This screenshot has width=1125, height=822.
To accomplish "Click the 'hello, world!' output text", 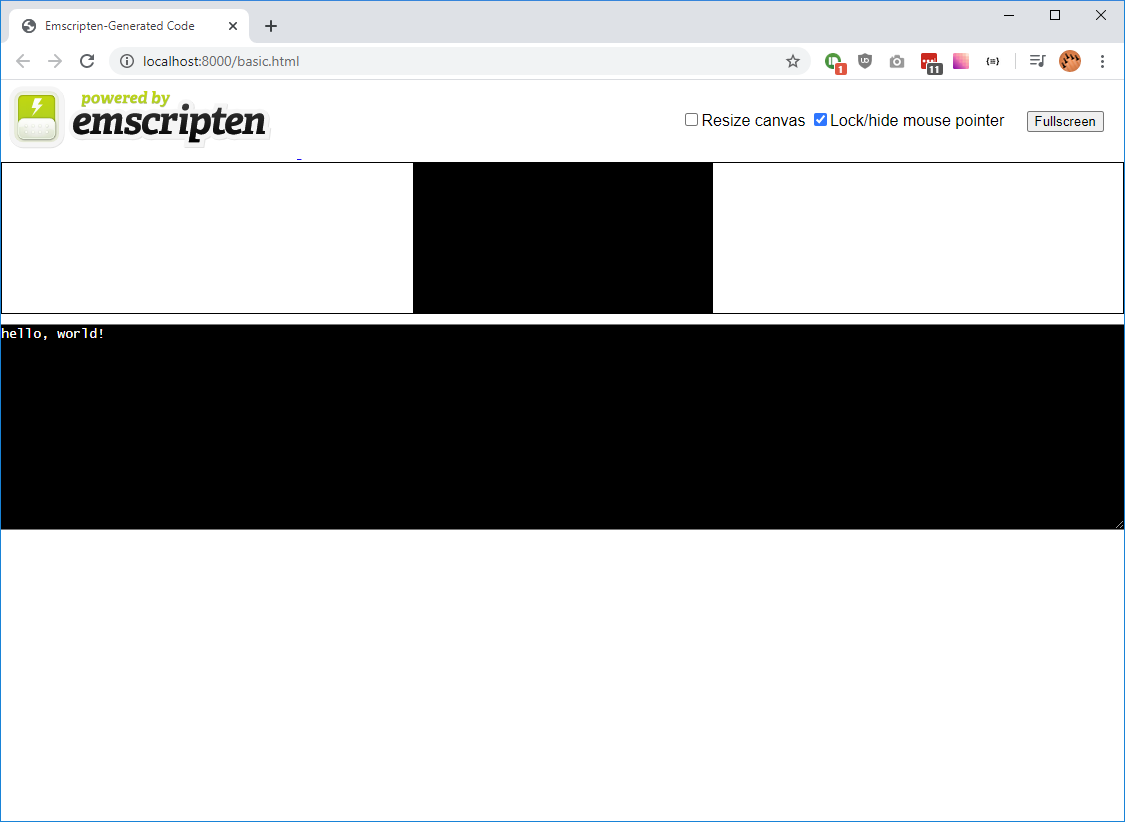I will (x=53, y=334).
